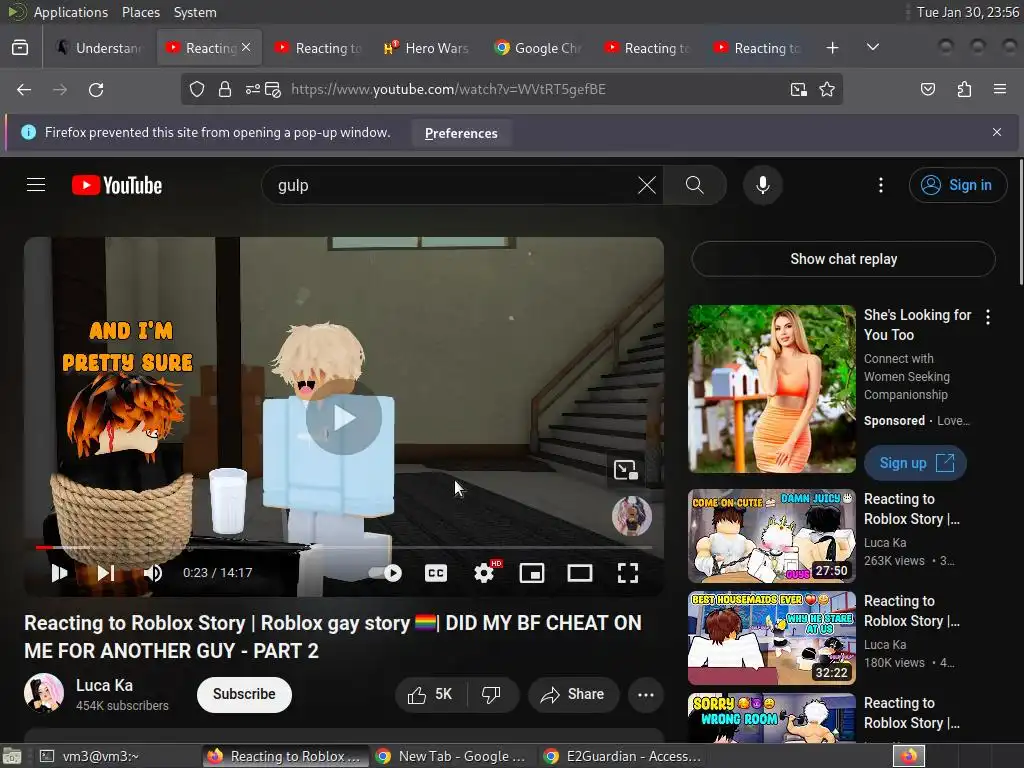Toggle the autoplay switch in player
Viewport: 1024px width, 768px height.
pyautogui.click(x=385, y=573)
